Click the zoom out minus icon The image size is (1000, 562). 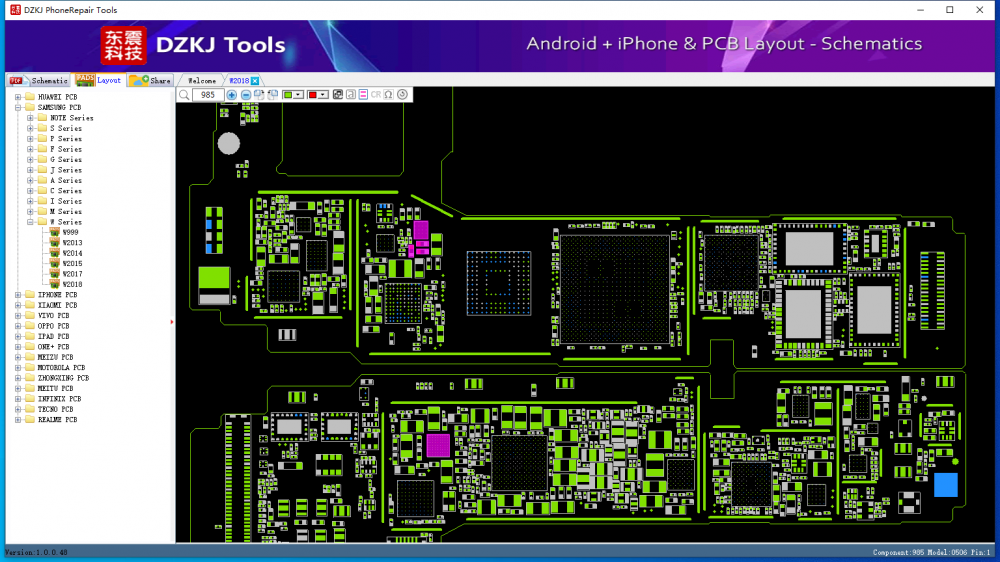click(x=246, y=95)
